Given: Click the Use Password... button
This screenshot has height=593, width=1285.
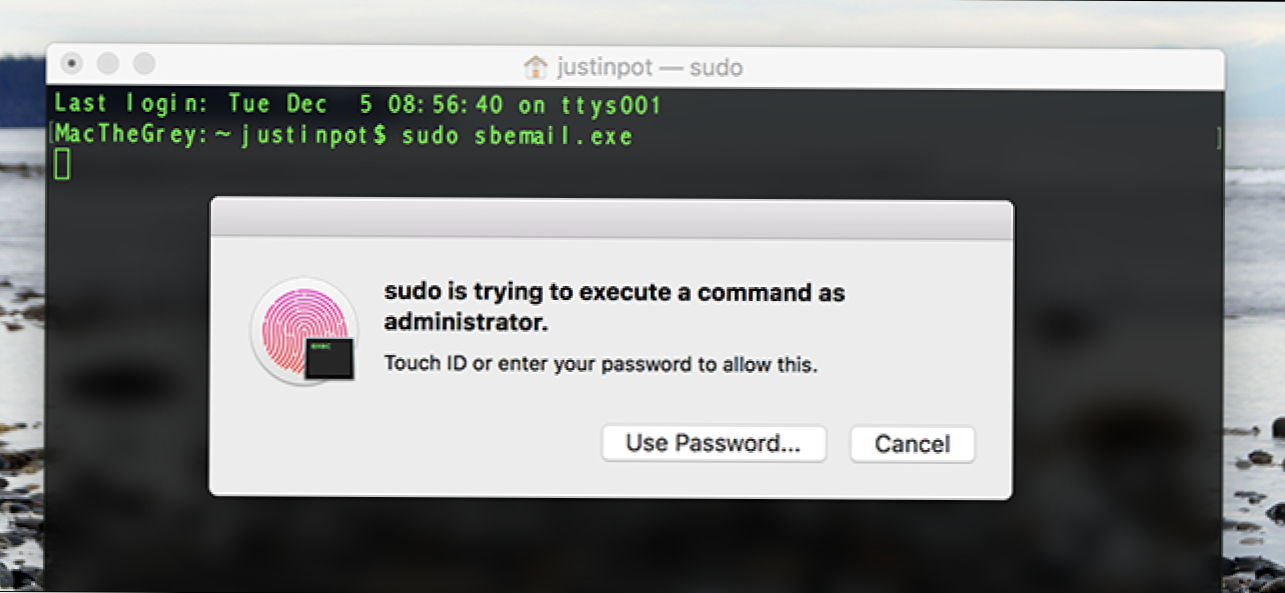Looking at the screenshot, I should [713, 444].
